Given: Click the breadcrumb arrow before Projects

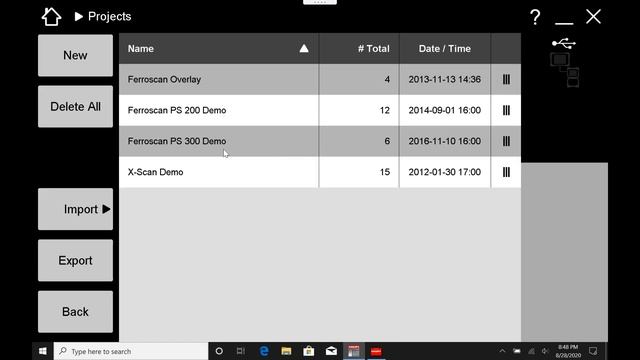Looking at the screenshot, I should [79, 16].
